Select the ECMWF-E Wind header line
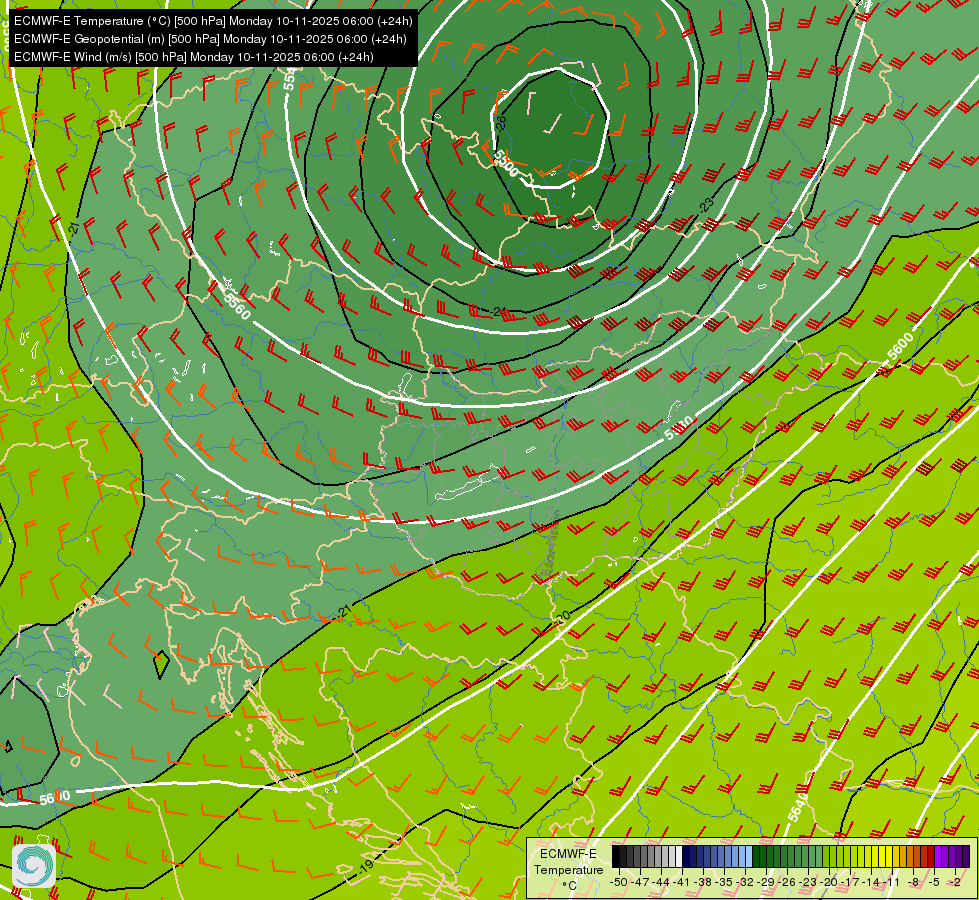Image resolution: width=979 pixels, height=900 pixels. [194, 57]
